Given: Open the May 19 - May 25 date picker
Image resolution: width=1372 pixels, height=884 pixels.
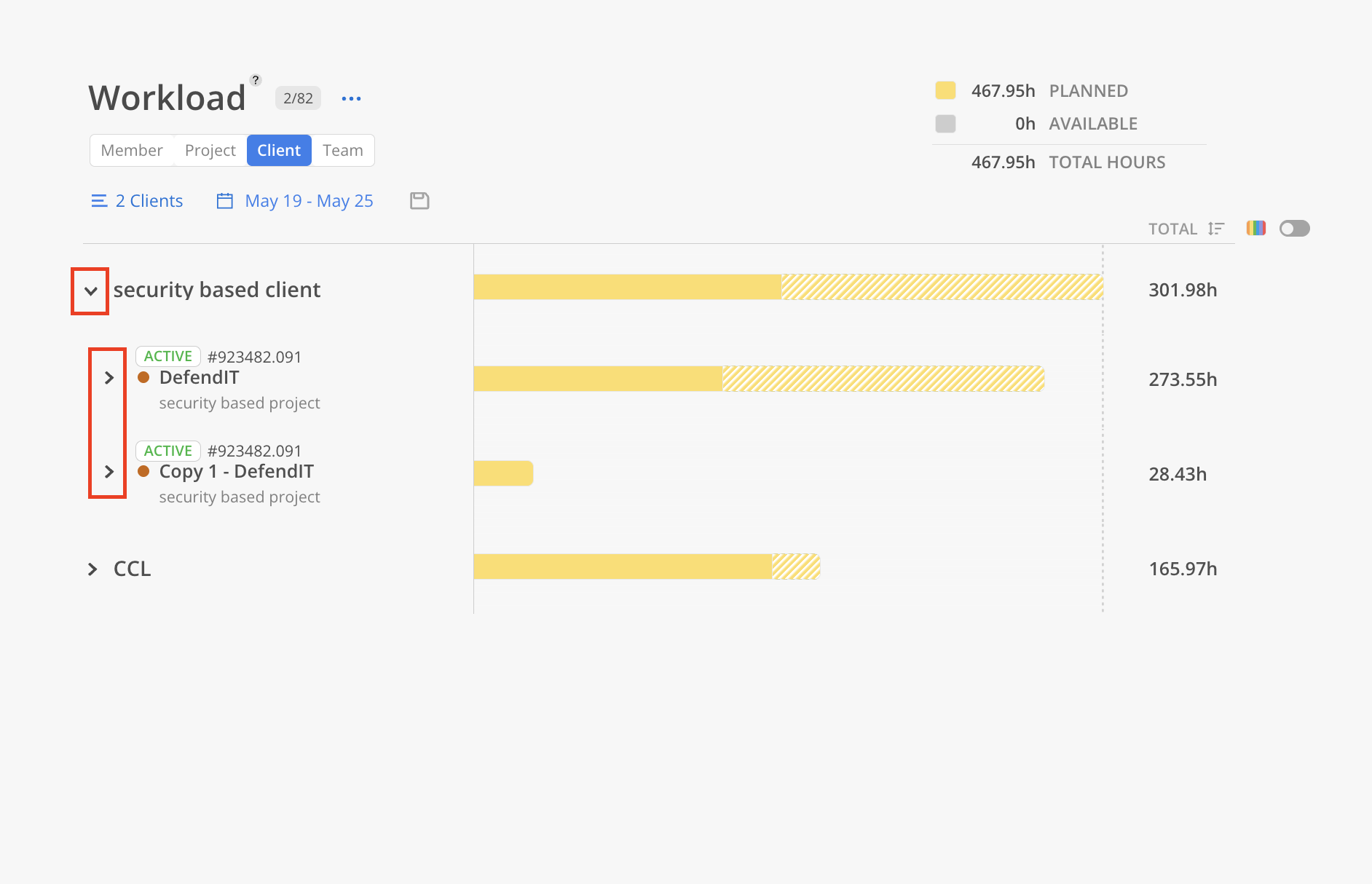Looking at the screenshot, I should pos(310,201).
